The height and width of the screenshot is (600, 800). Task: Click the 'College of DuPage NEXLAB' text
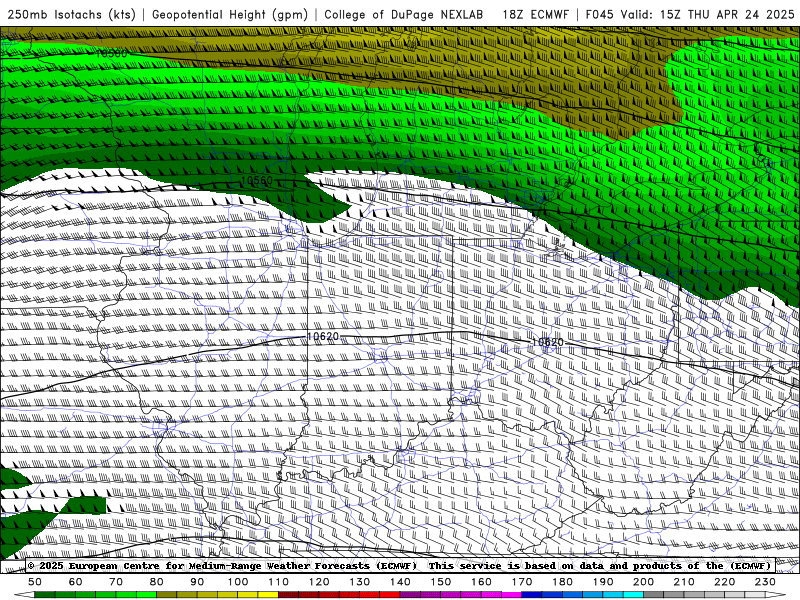pos(404,14)
